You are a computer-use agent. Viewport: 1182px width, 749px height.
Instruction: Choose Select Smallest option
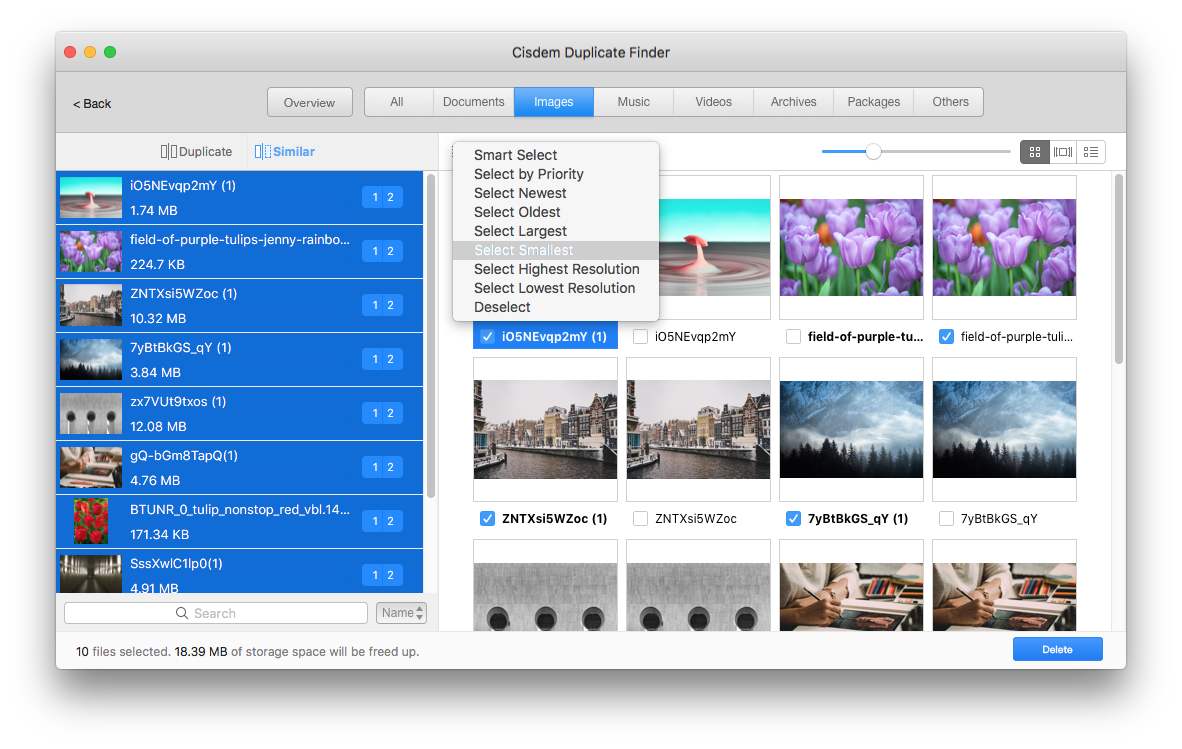[556, 250]
